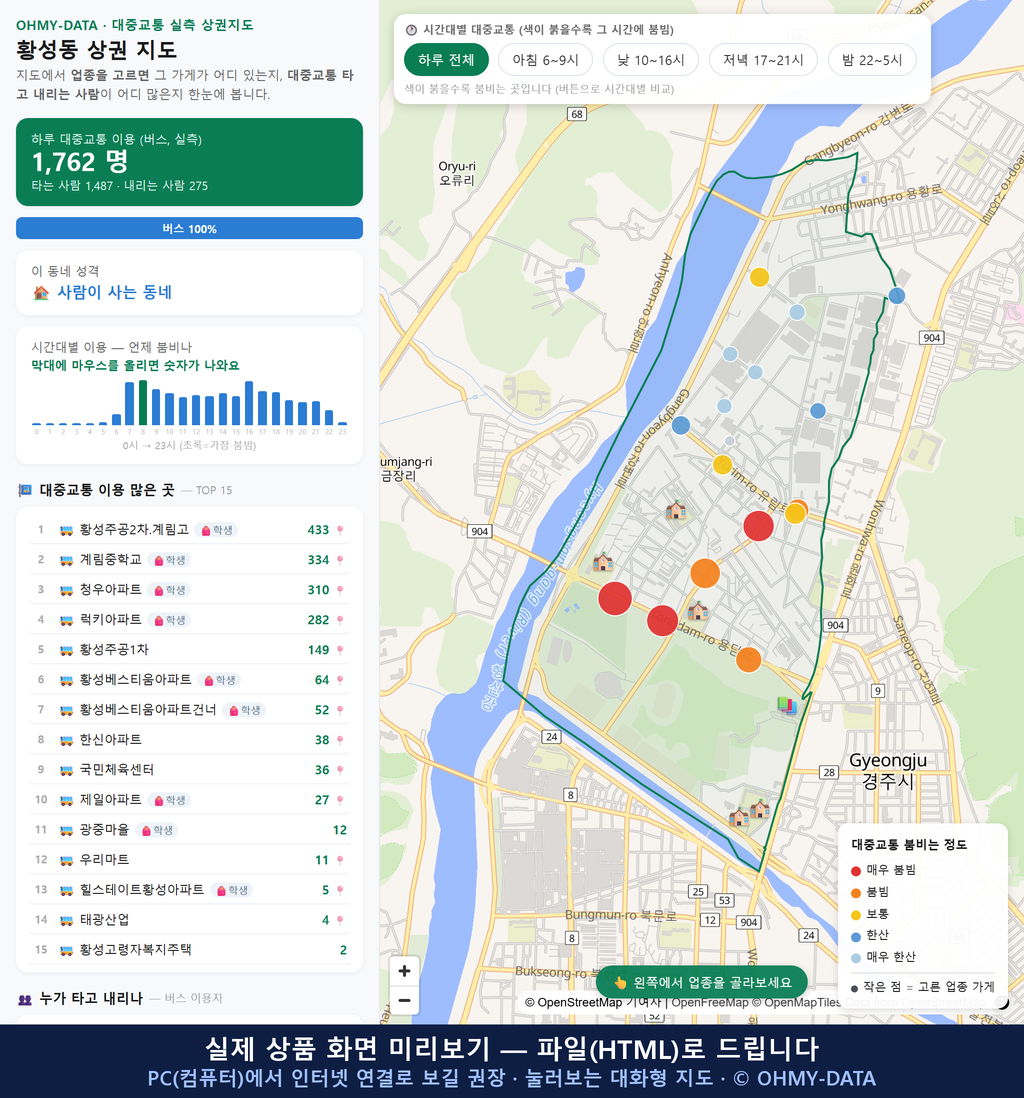Click the bus icon in 제일아파트 row
Screen dimensions: 1024x1098
(x=67, y=800)
